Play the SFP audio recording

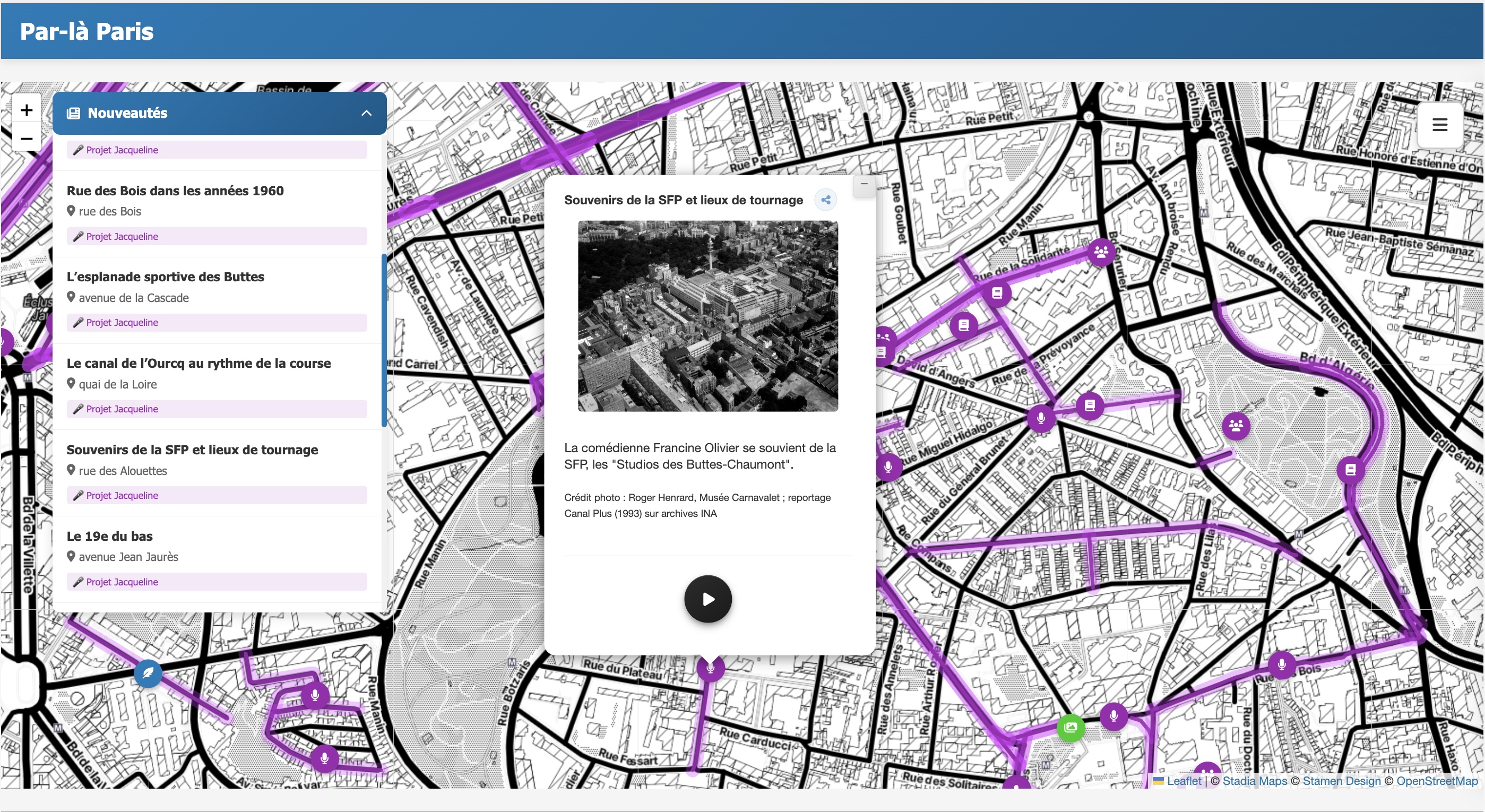[708, 599]
